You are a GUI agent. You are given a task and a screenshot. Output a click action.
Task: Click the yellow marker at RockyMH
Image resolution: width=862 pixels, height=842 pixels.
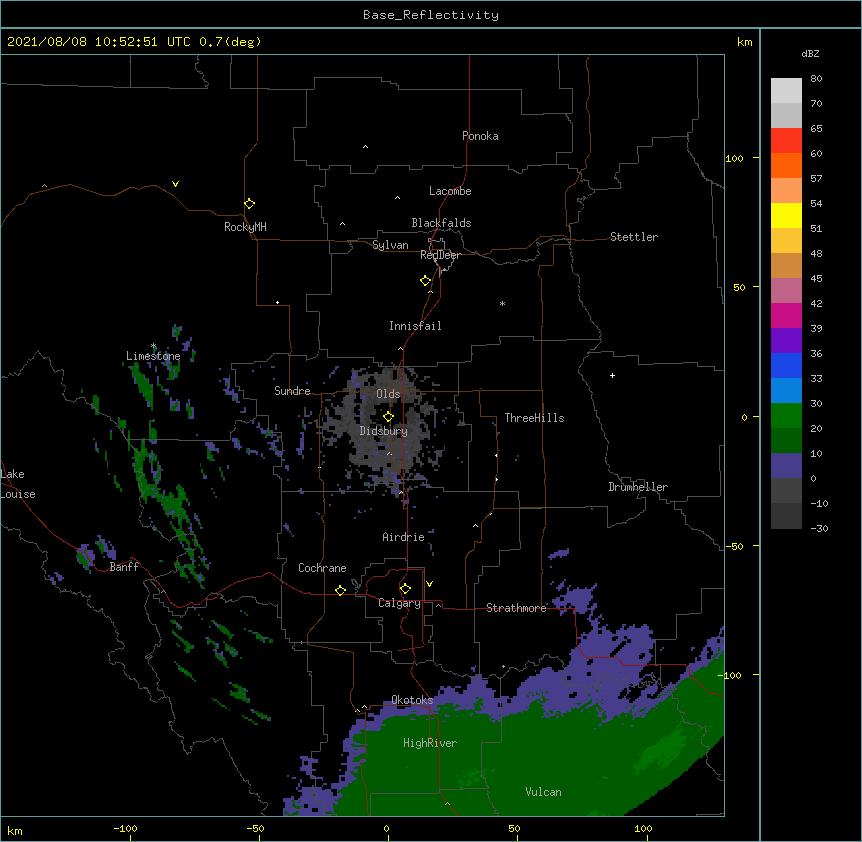coord(250,204)
